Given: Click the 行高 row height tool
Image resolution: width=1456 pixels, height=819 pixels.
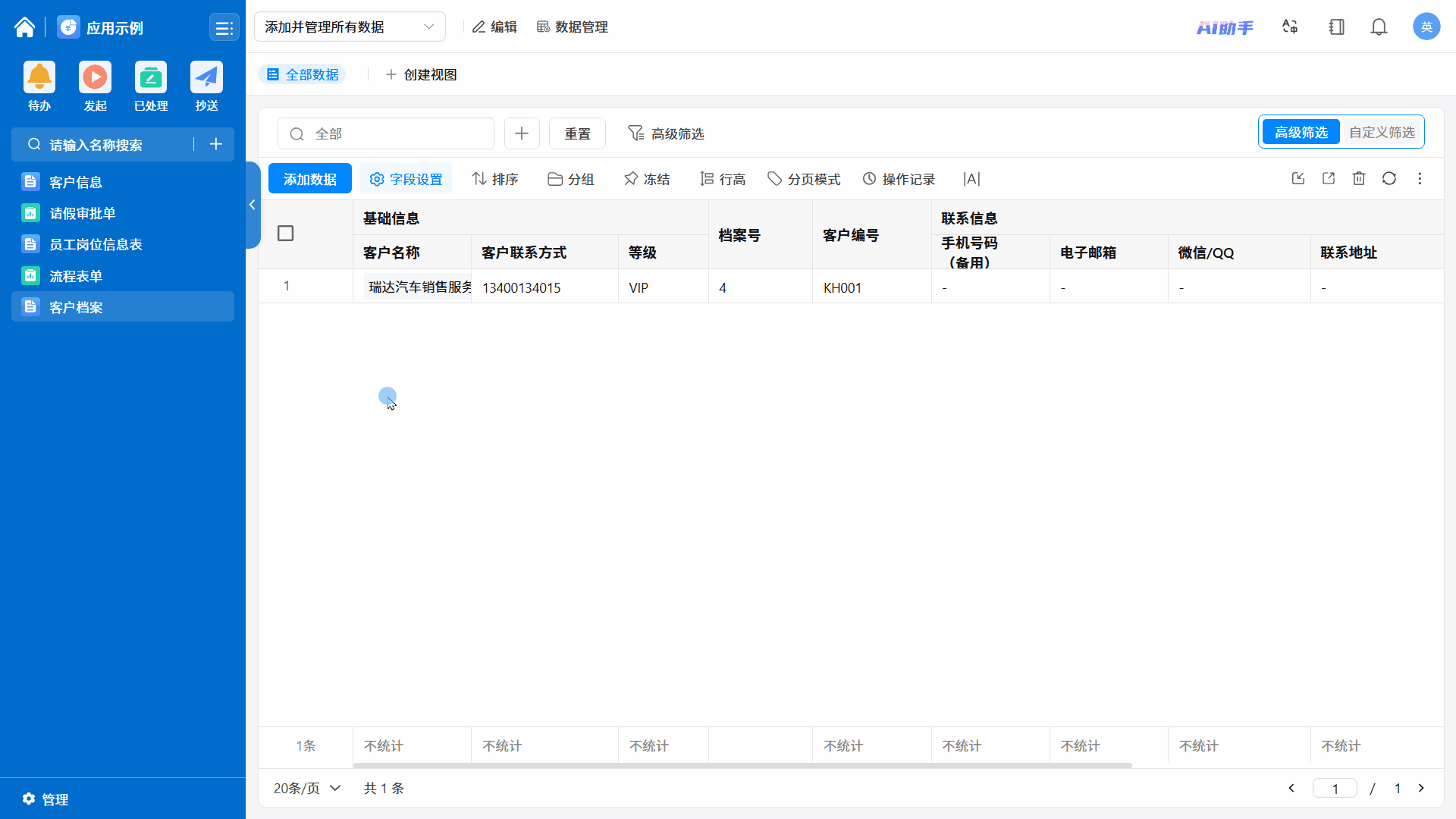Looking at the screenshot, I should click(x=723, y=179).
